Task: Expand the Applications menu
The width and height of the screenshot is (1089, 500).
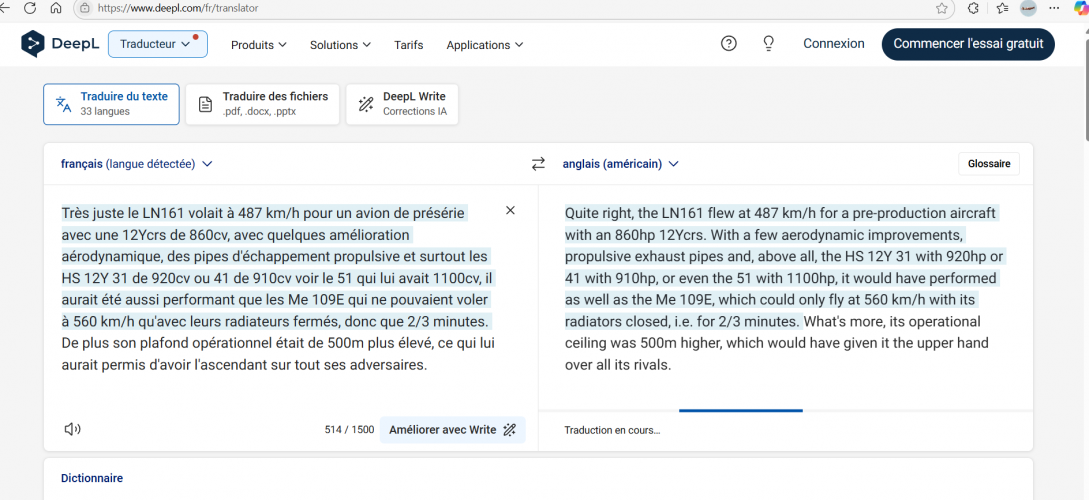Action: (485, 44)
